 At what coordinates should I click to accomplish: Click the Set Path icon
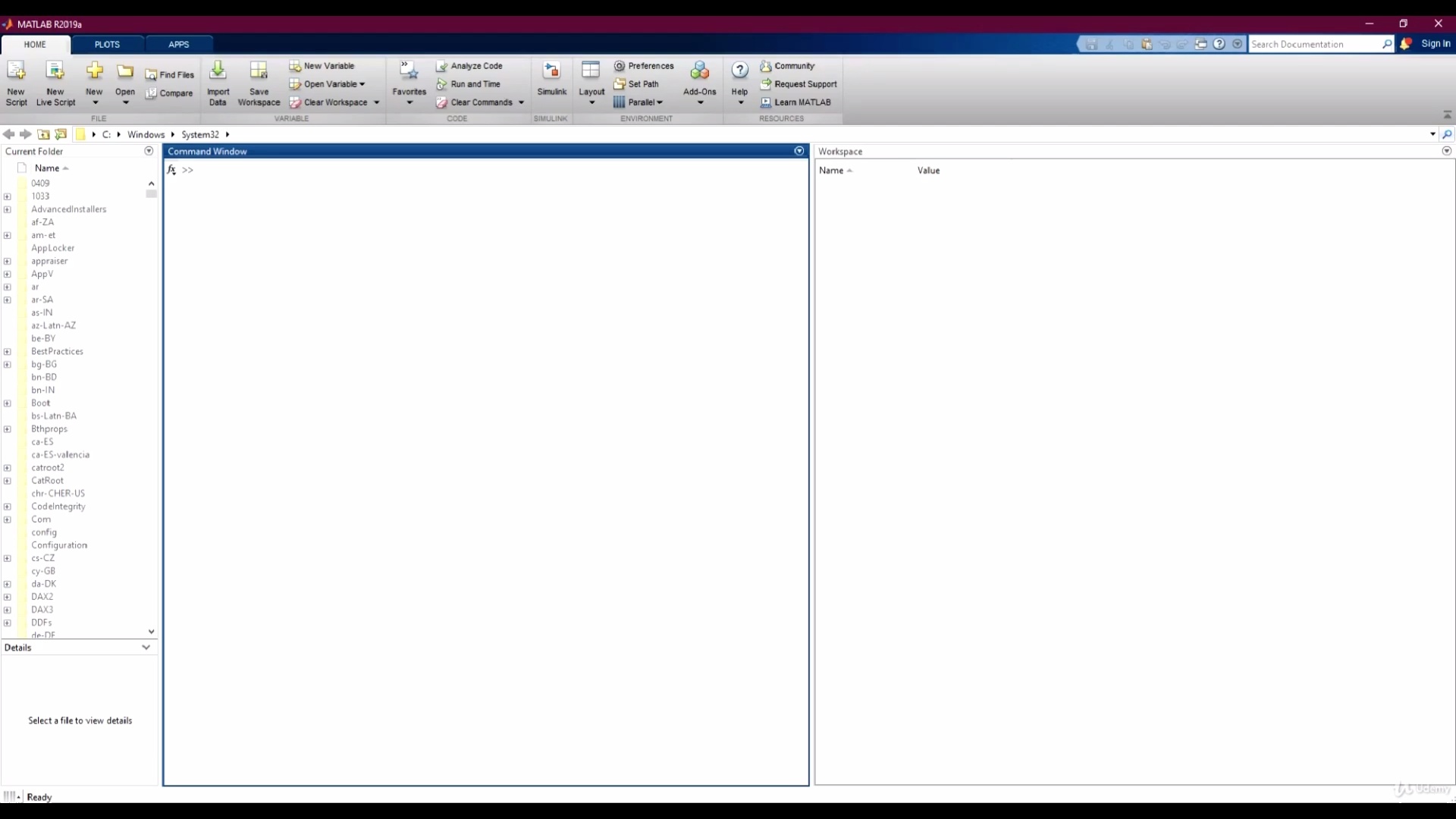620,84
